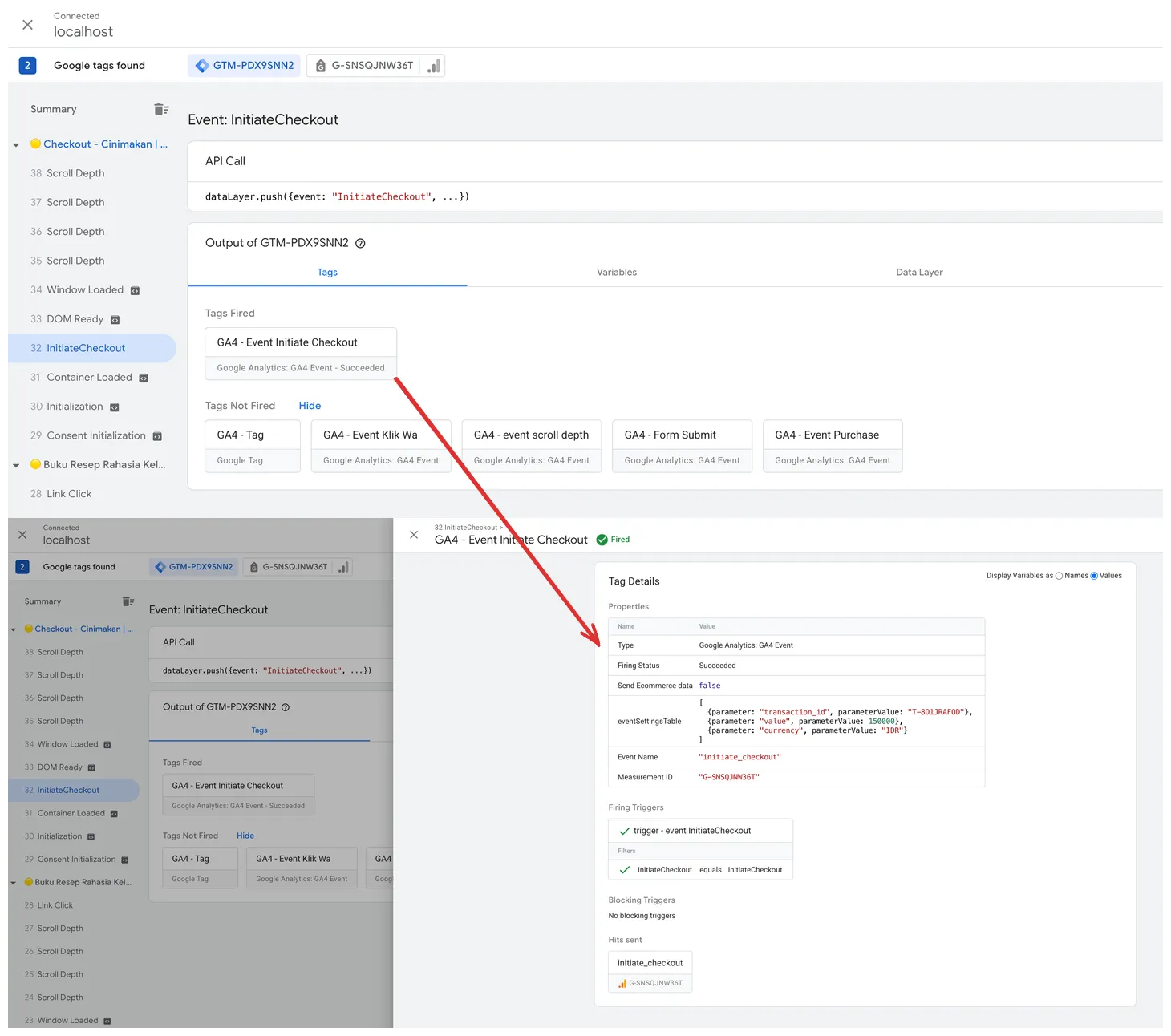Click the help icon beside Output in dimmed background panel
The height and width of the screenshot is (1036, 1171).
pos(286,707)
